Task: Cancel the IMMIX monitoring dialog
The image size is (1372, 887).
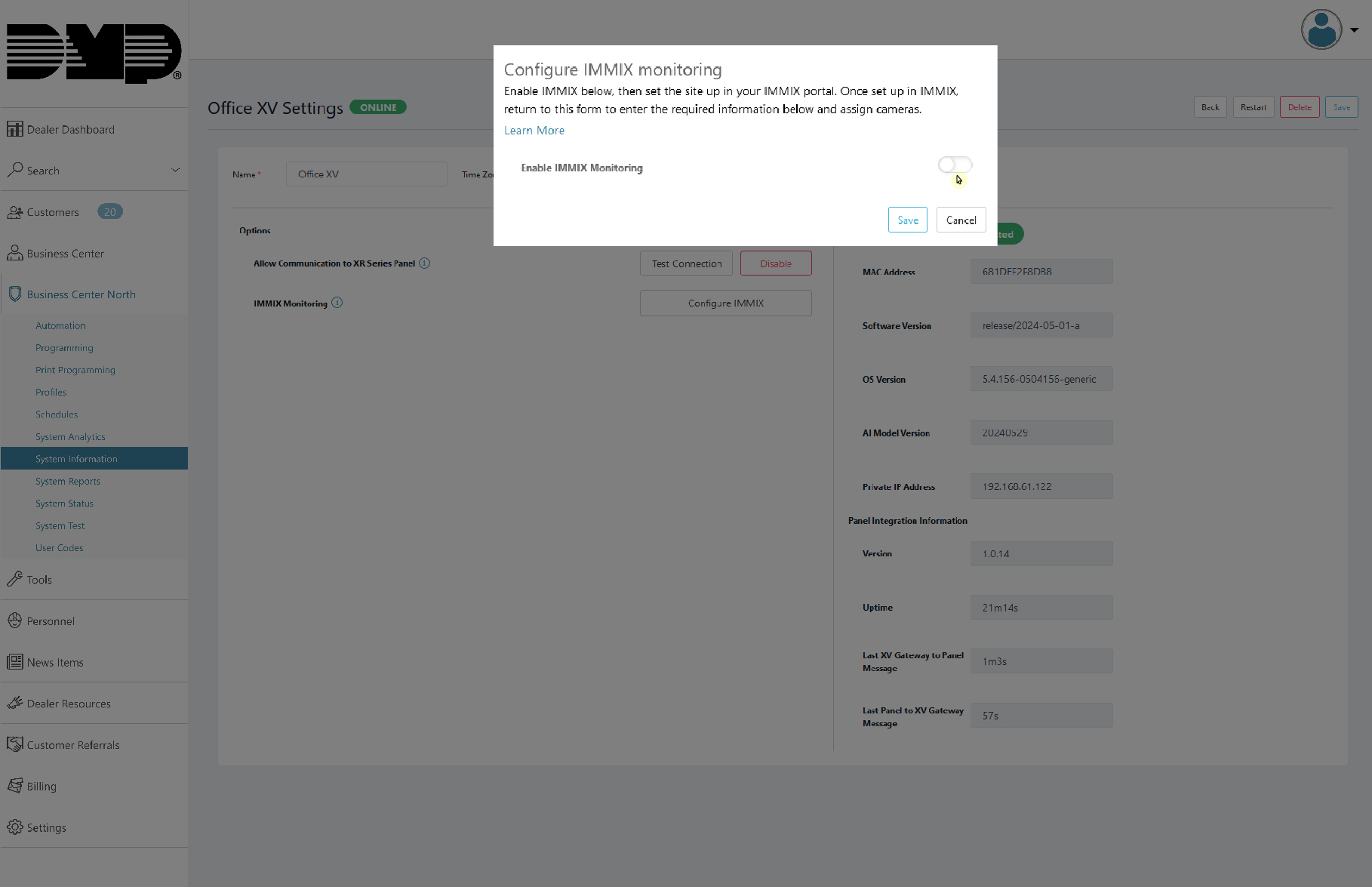Action: [961, 220]
